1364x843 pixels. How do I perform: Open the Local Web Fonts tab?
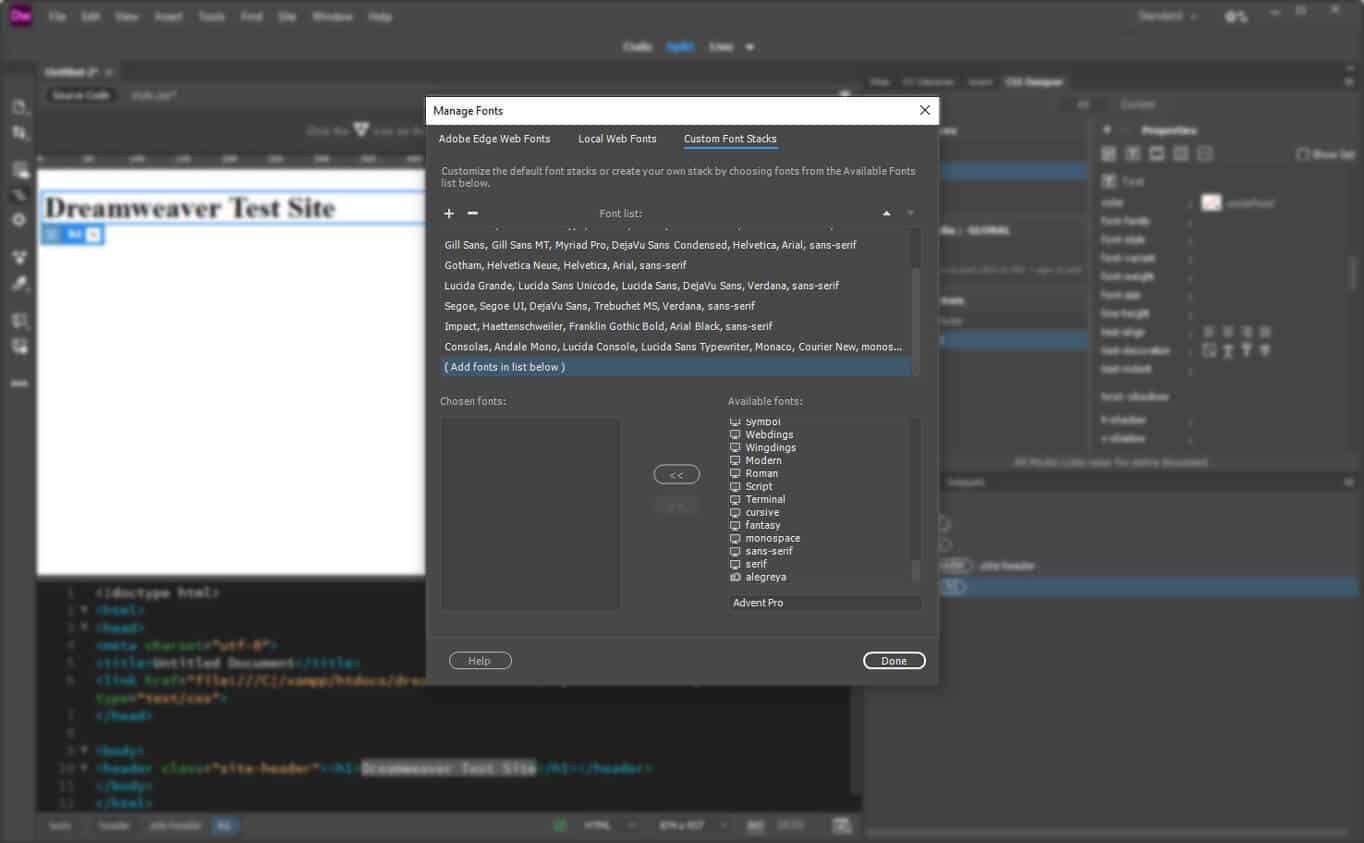pos(617,139)
